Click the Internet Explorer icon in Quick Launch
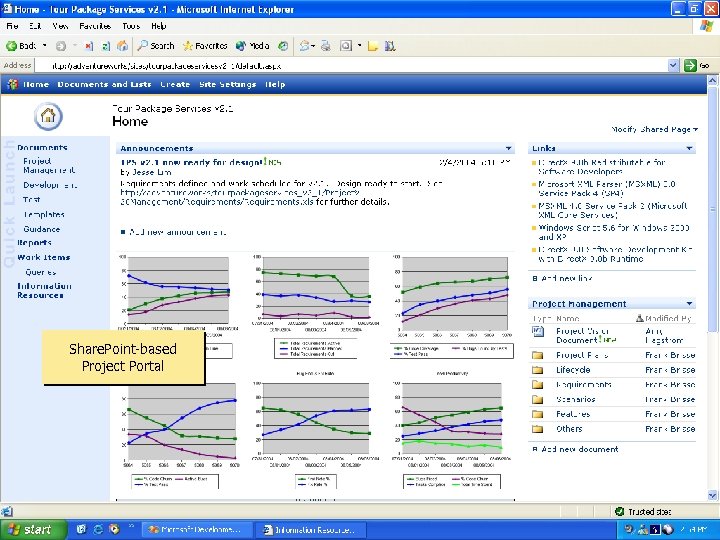The width and height of the screenshot is (720, 540). click(98, 529)
